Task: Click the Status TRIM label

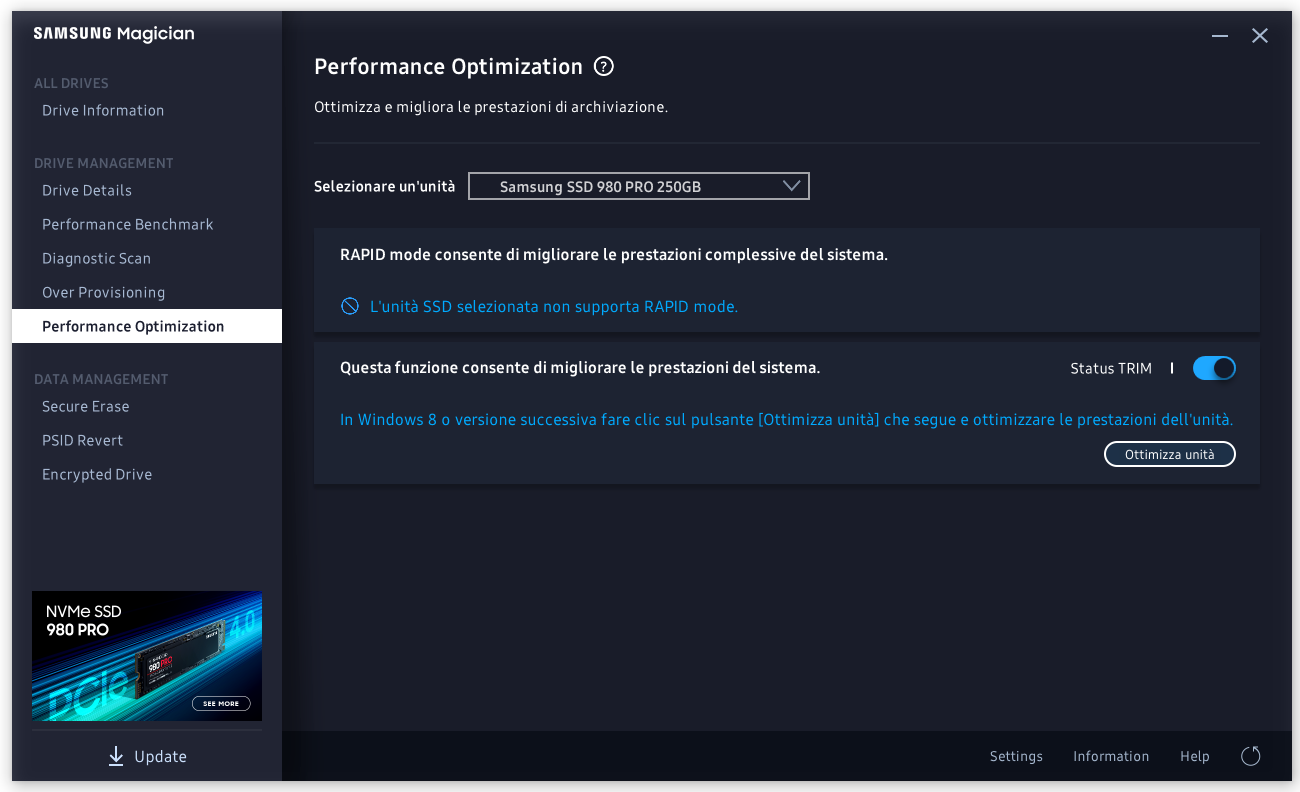Action: 1111,369
